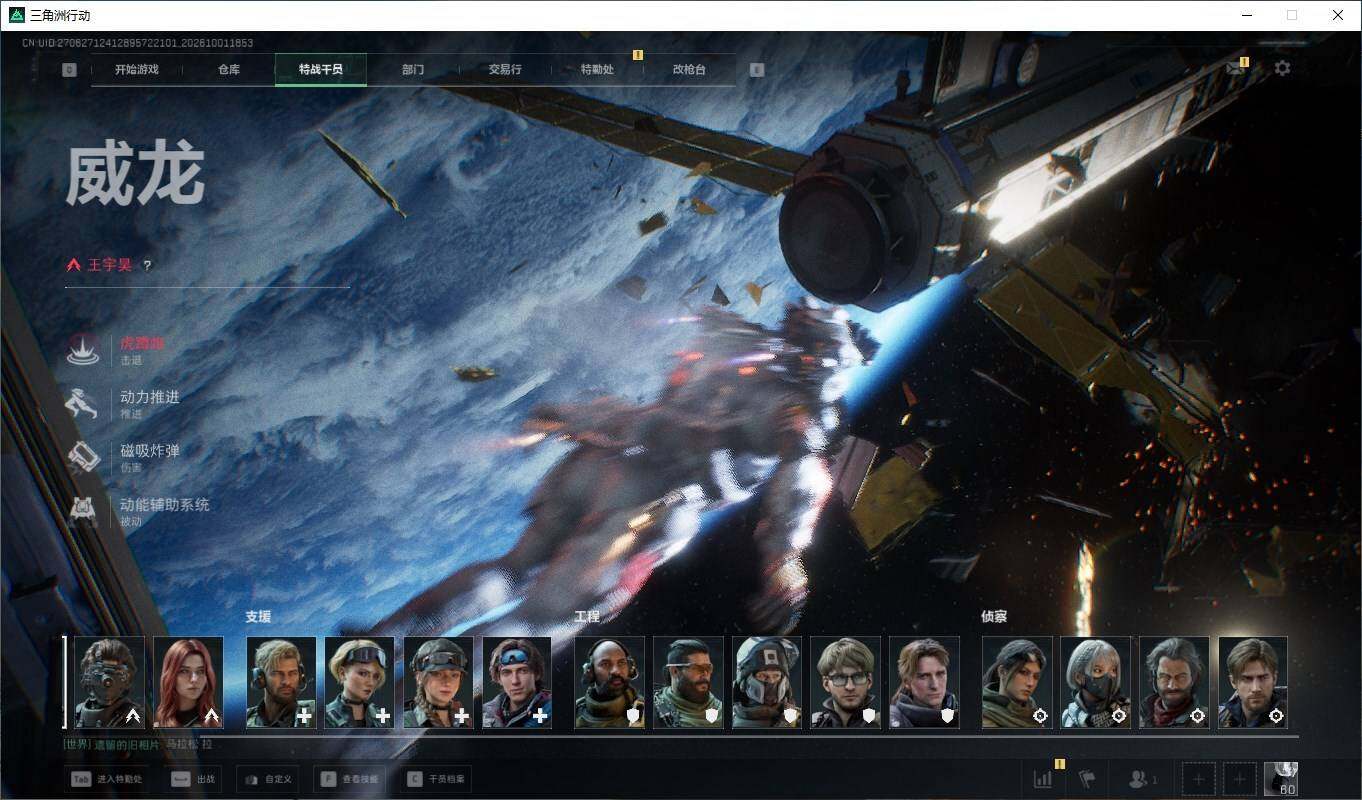
Task: Open the 仓库 tab
Action: click(x=229, y=70)
